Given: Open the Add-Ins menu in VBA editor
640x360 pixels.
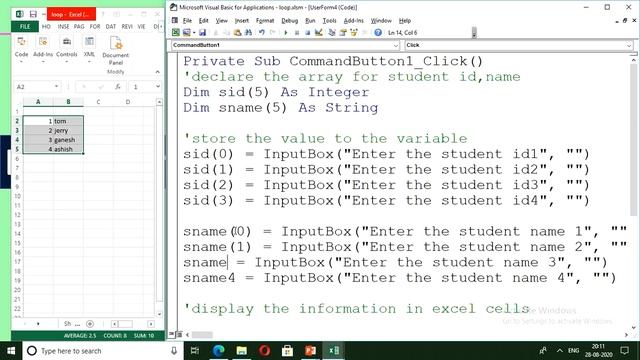Looking at the screenshot, I should 353,20.
